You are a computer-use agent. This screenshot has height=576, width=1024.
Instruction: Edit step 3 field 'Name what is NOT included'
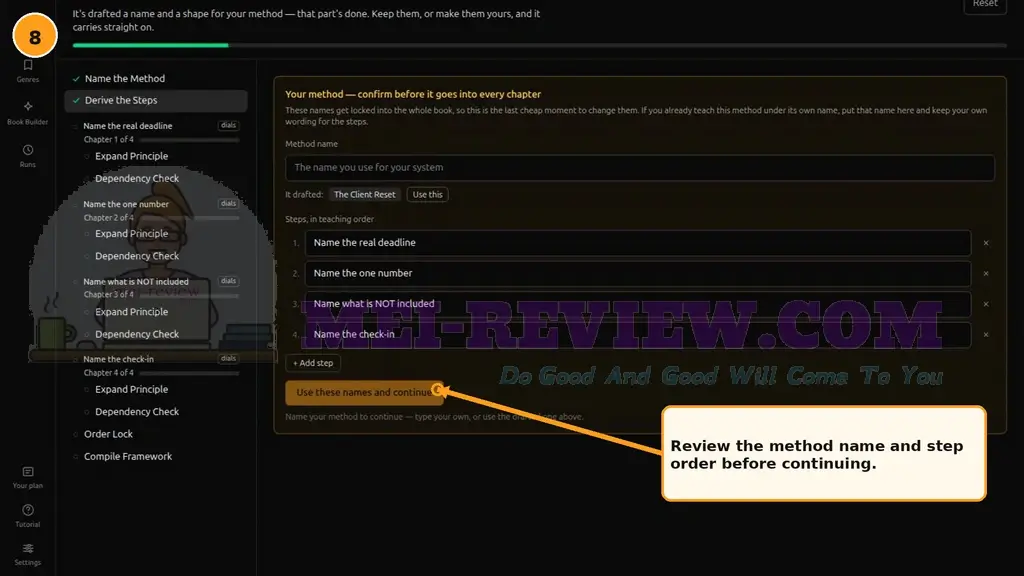(637, 304)
